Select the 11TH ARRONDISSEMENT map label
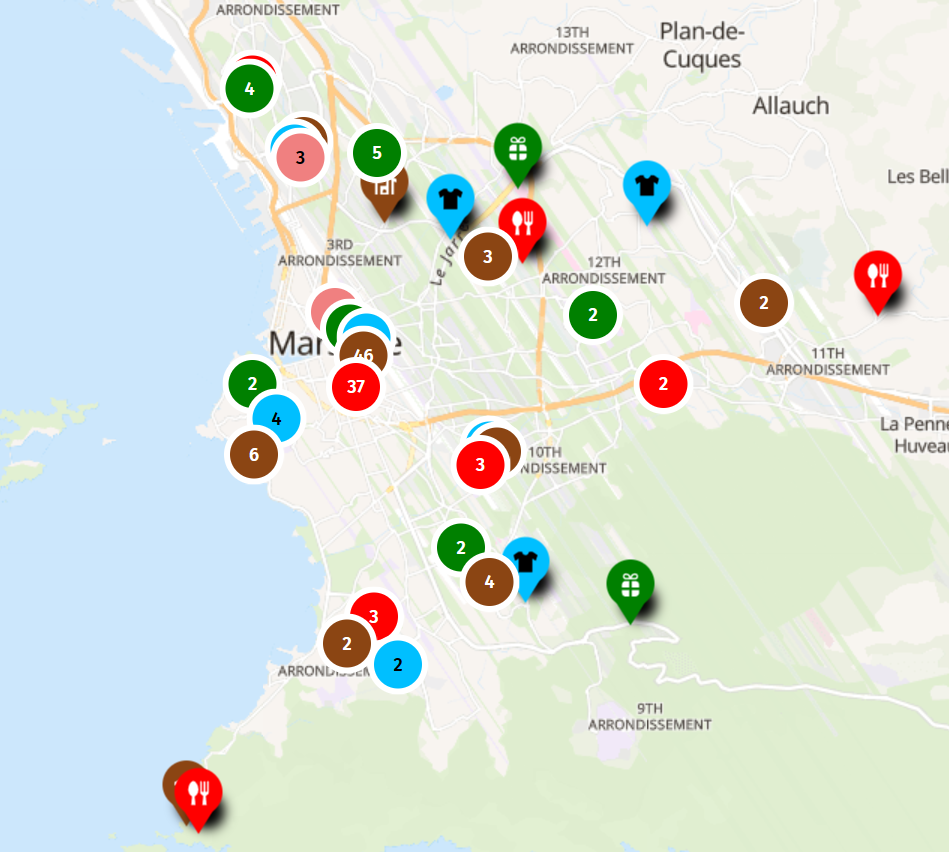This screenshot has width=949, height=852. click(x=828, y=362)
